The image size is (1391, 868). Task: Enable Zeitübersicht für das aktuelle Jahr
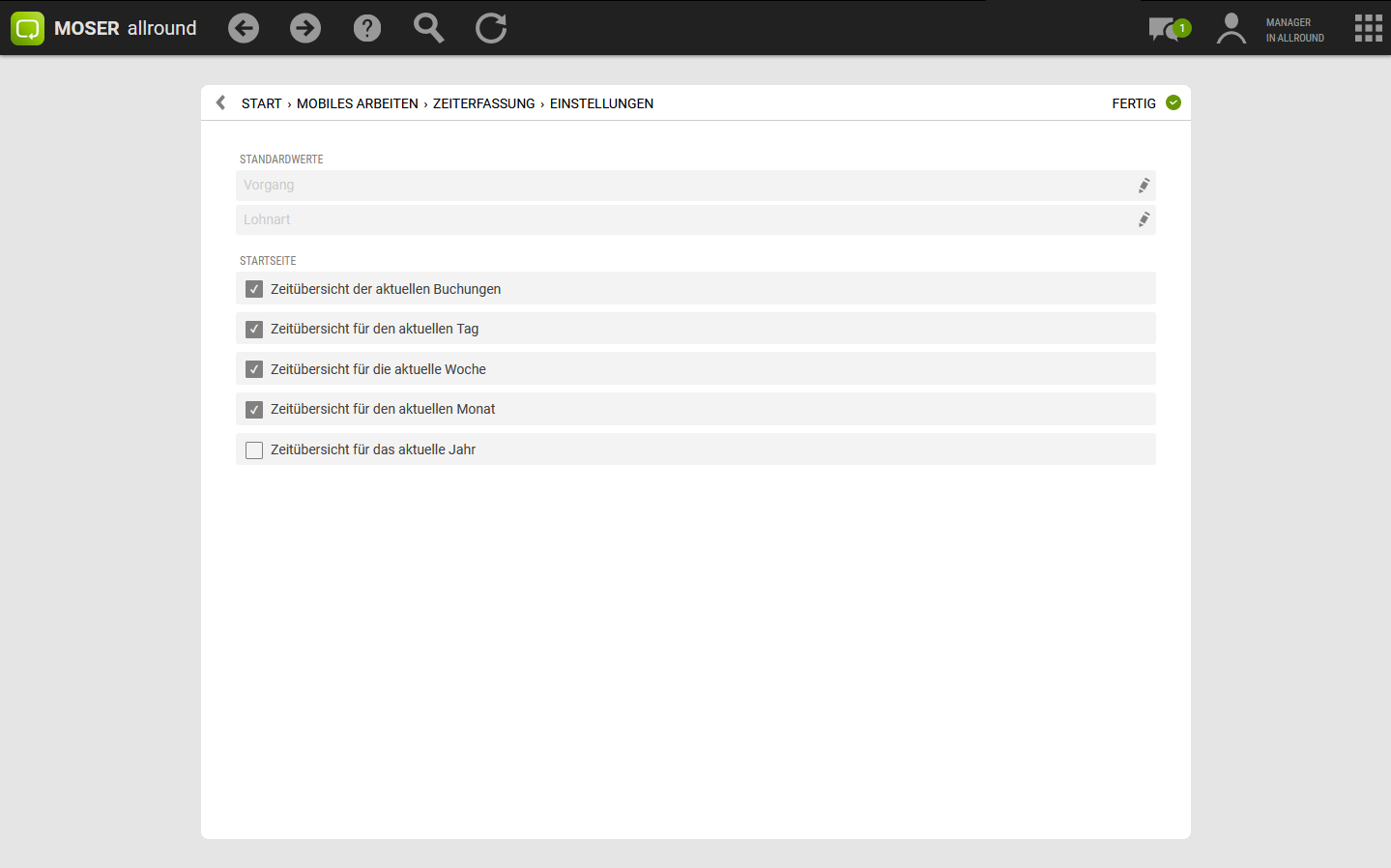click(254, 450)
